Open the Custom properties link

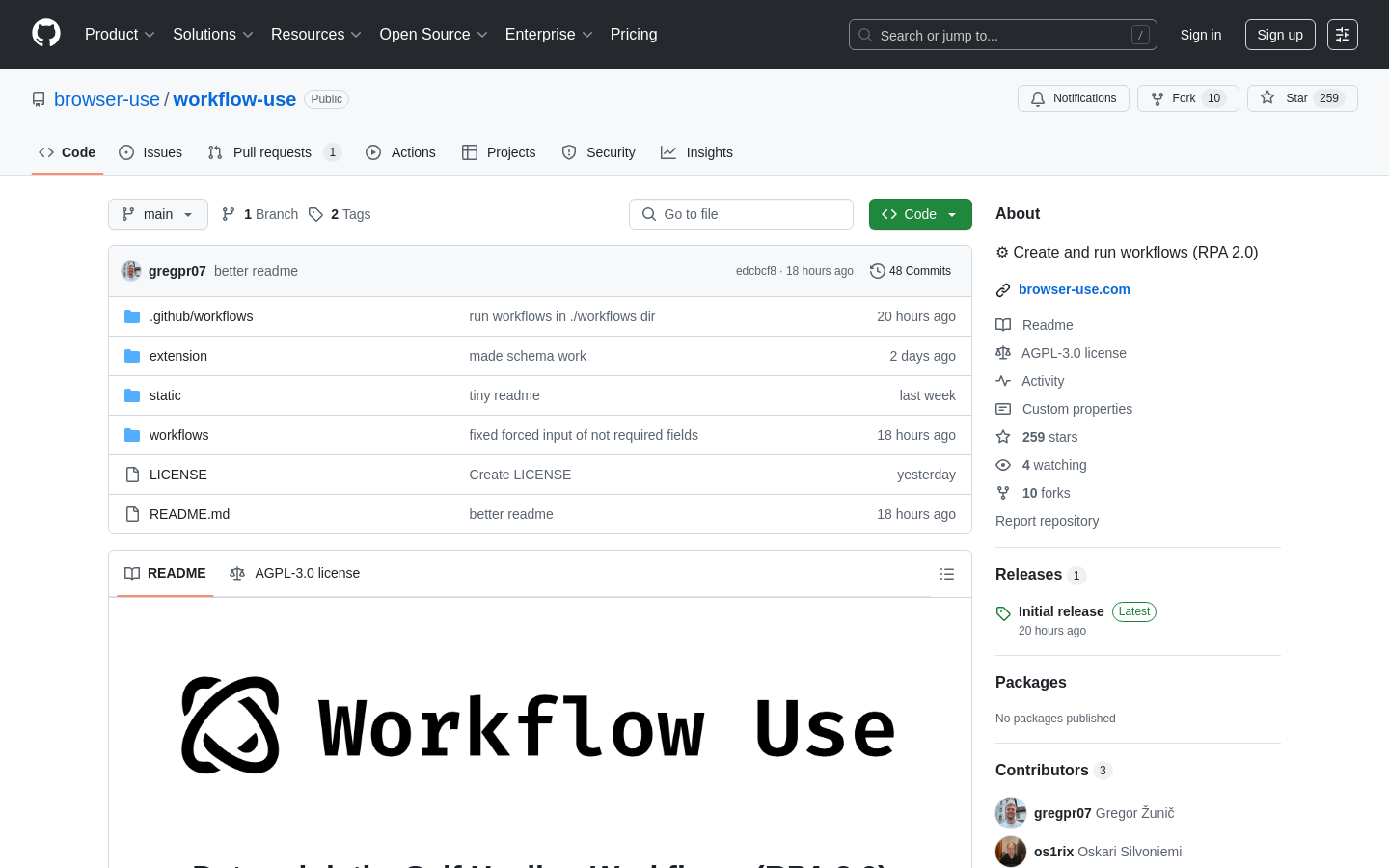pos(1064,409)
